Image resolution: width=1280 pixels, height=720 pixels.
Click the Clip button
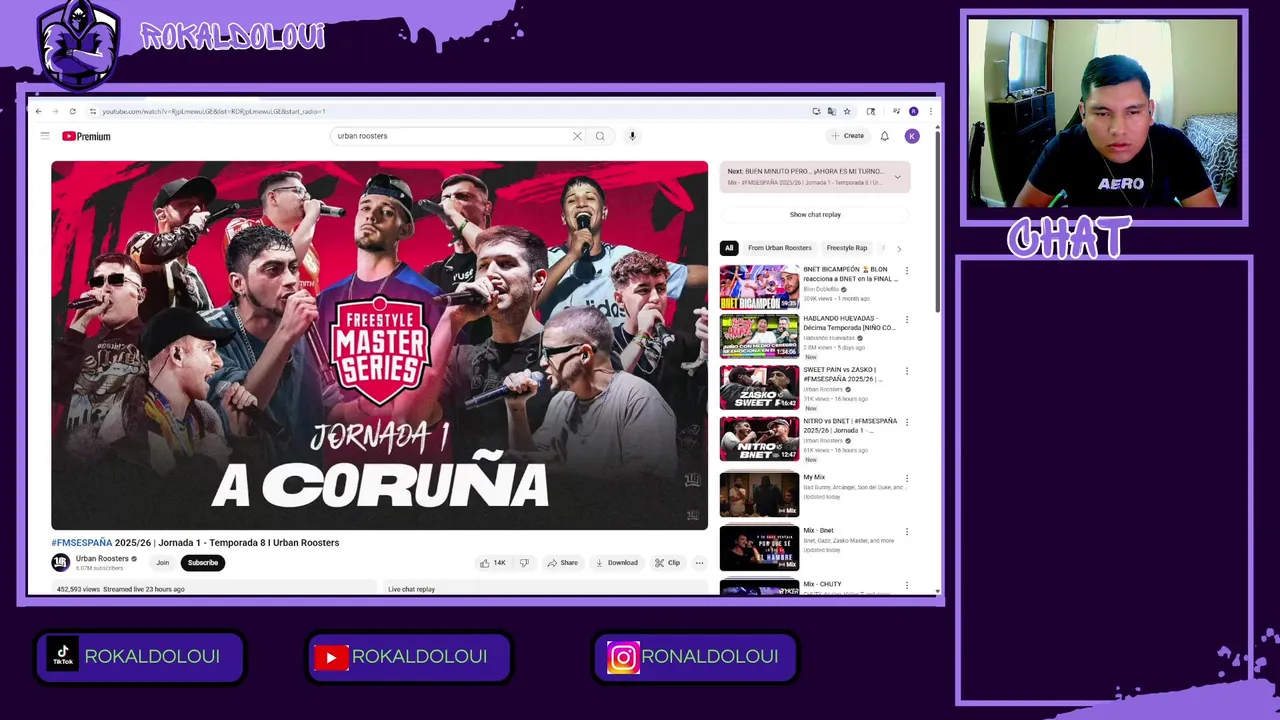tap(667, 562)
